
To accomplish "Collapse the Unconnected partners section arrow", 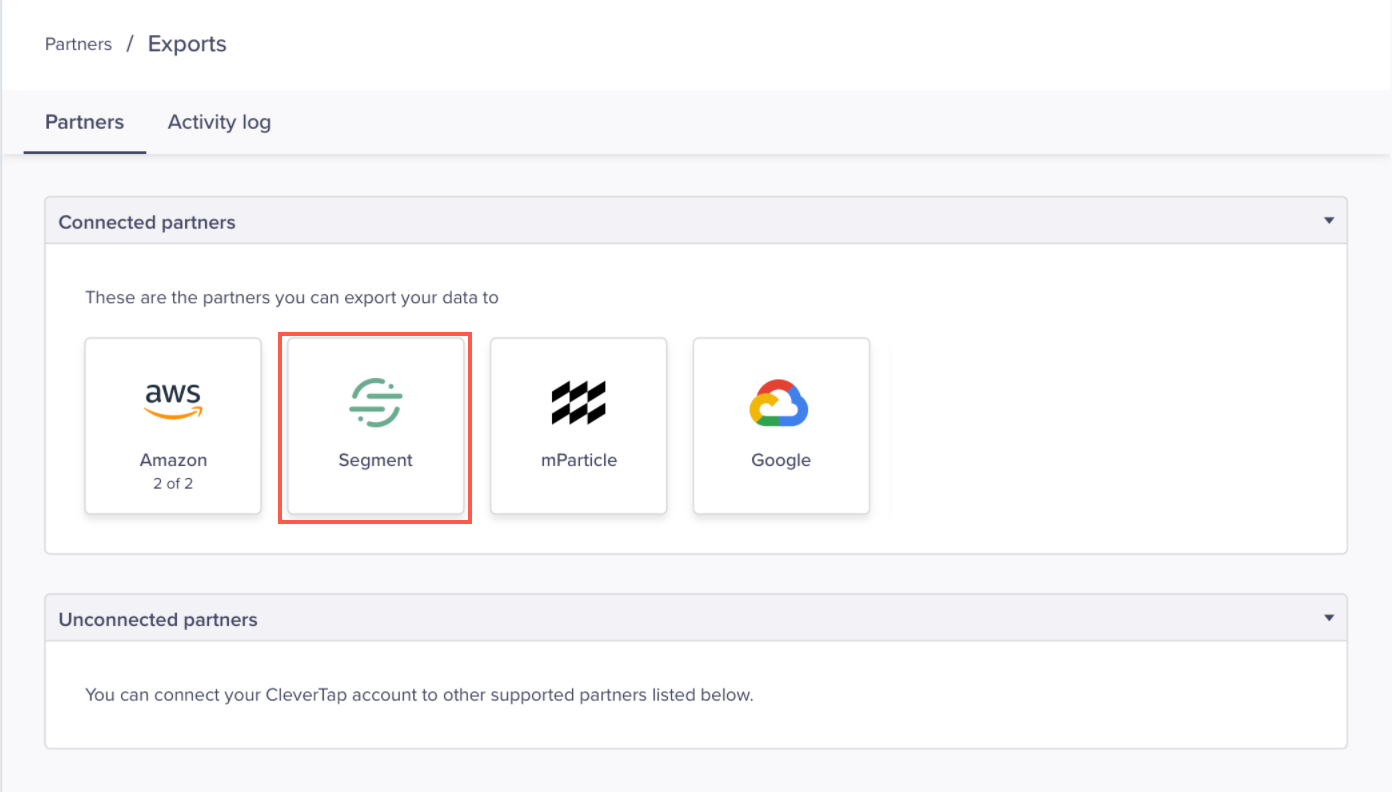I will [1329, 618].
